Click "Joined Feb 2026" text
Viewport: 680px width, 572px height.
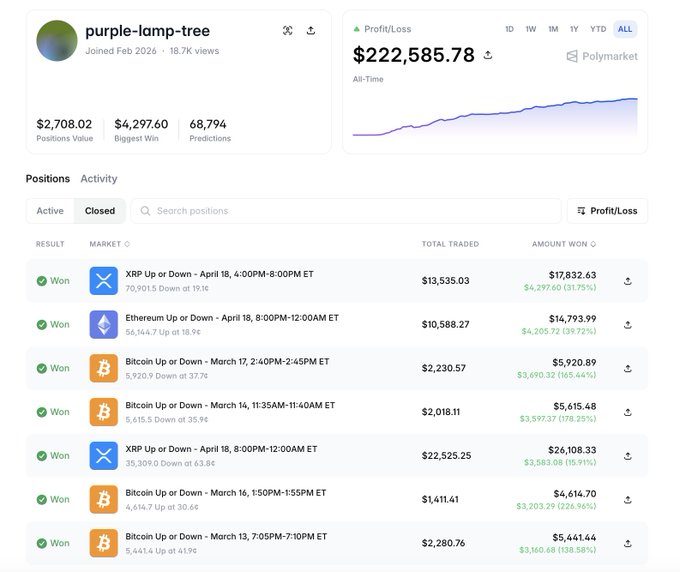[121, 51]
